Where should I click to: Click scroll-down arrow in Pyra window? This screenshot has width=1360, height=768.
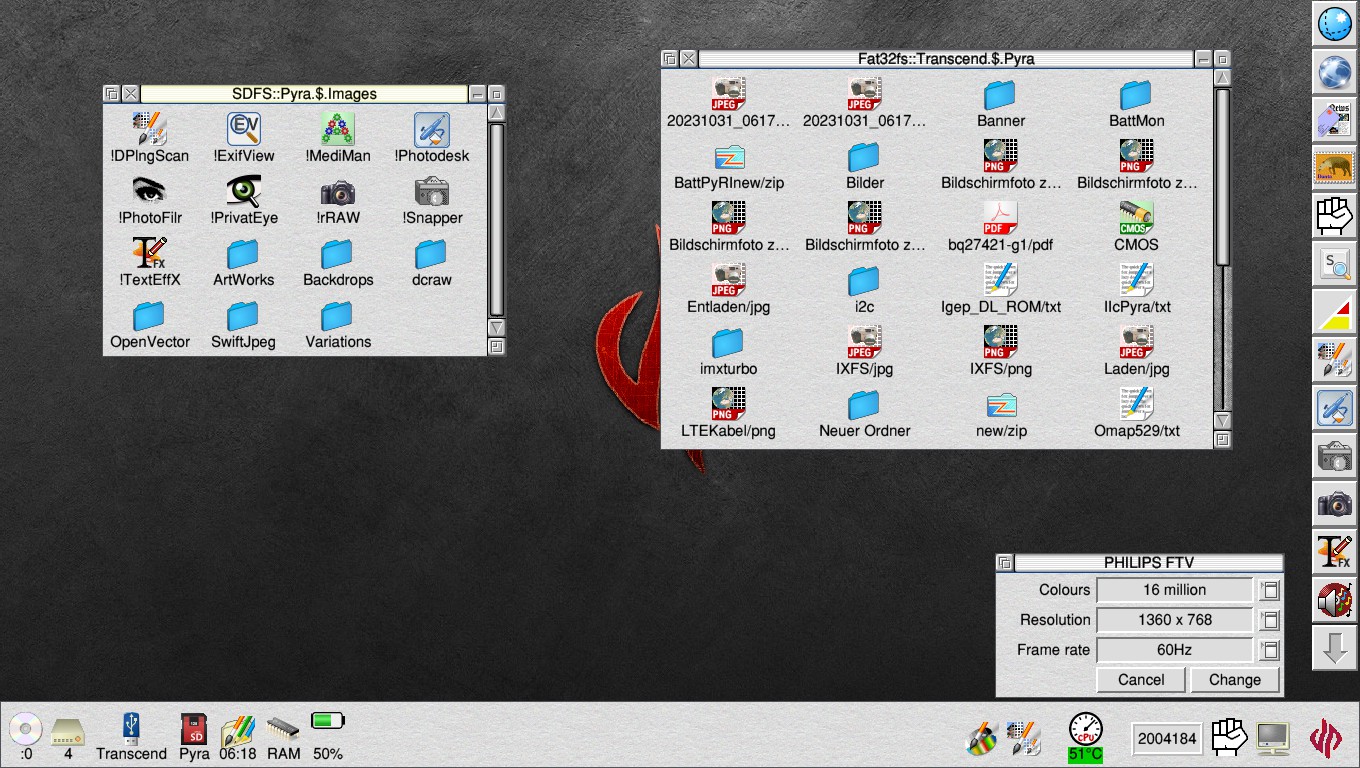(x=1222, y=420)
